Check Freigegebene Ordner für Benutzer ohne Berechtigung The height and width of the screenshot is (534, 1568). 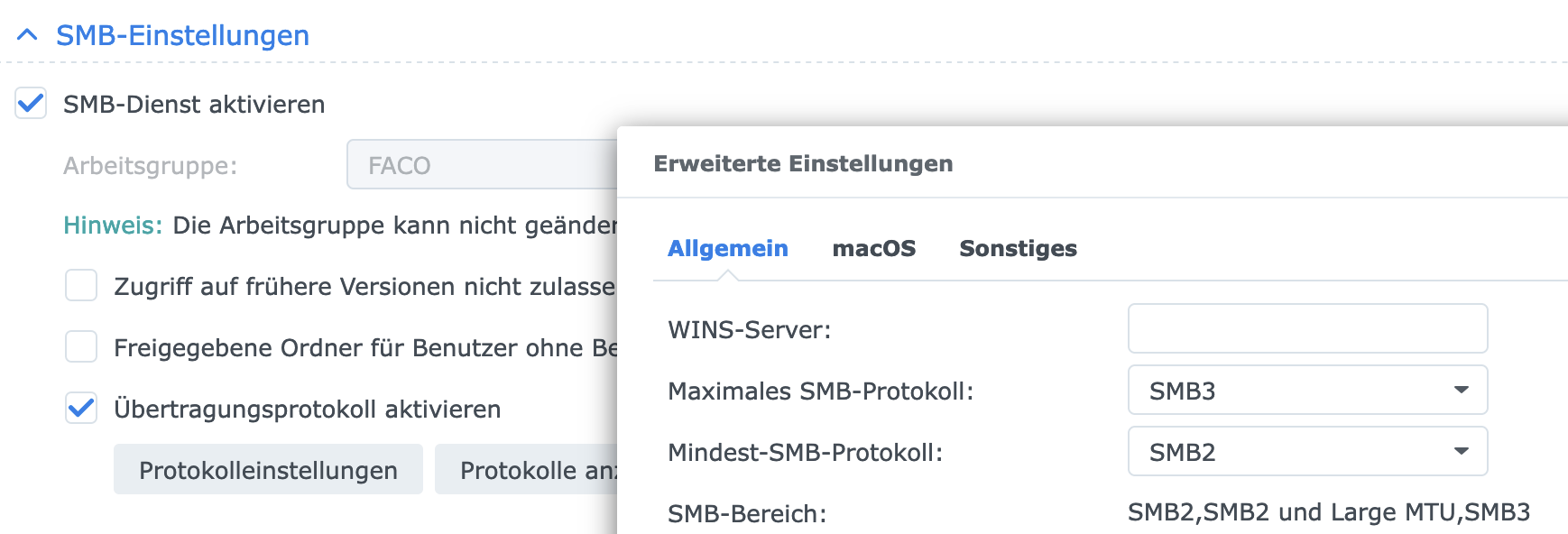(80, 345)
